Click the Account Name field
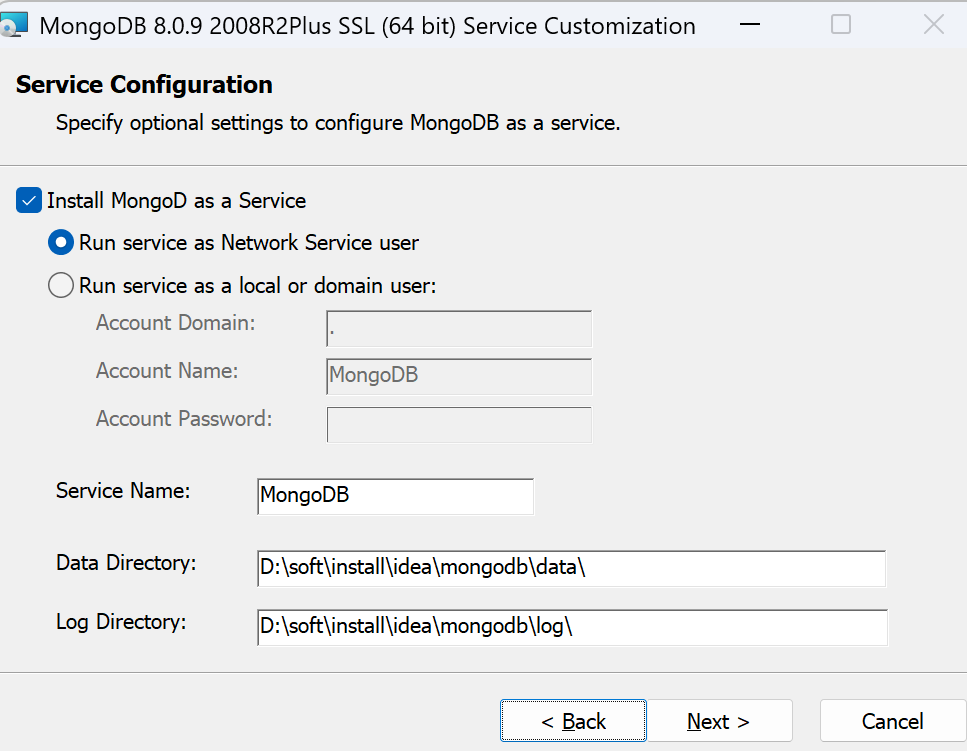The width and height of the screenshot is (967, 751). 459,376
